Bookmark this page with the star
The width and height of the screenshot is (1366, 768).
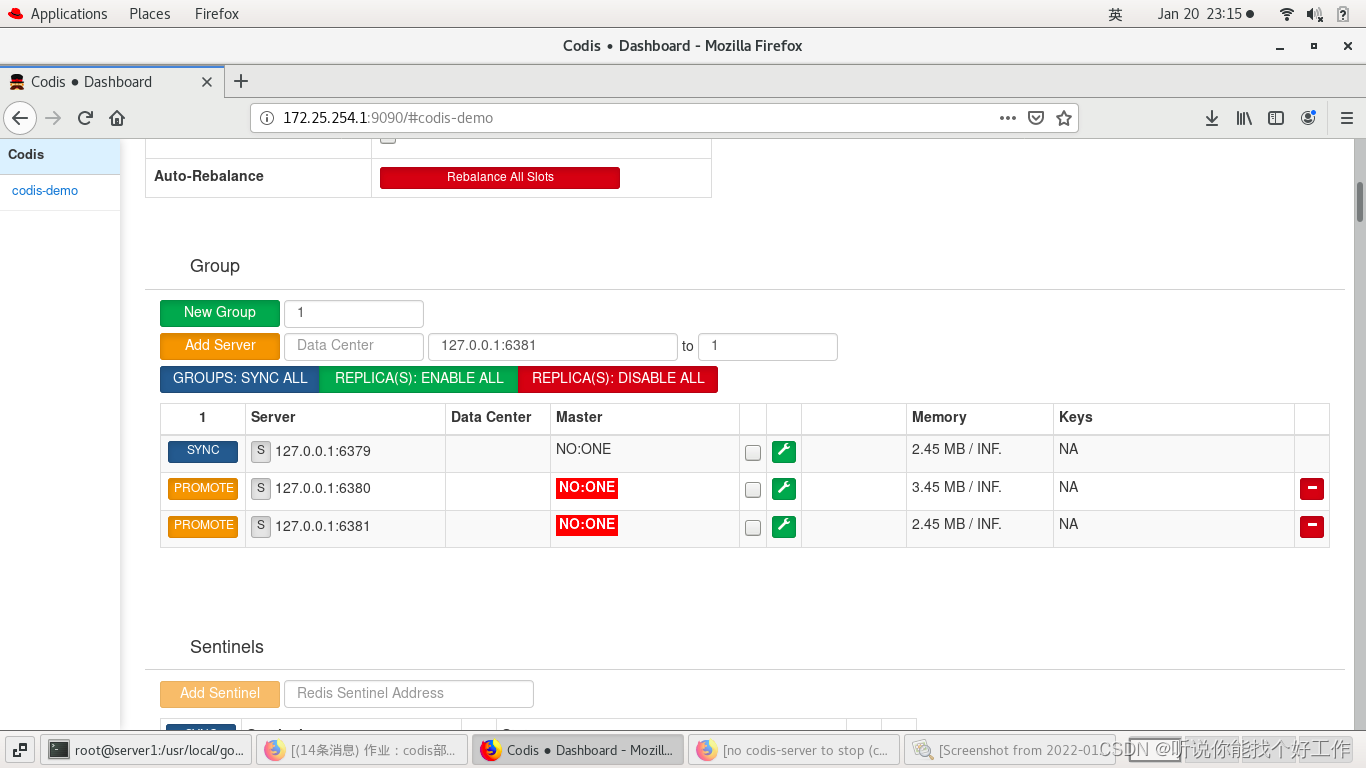point(1064,118)
